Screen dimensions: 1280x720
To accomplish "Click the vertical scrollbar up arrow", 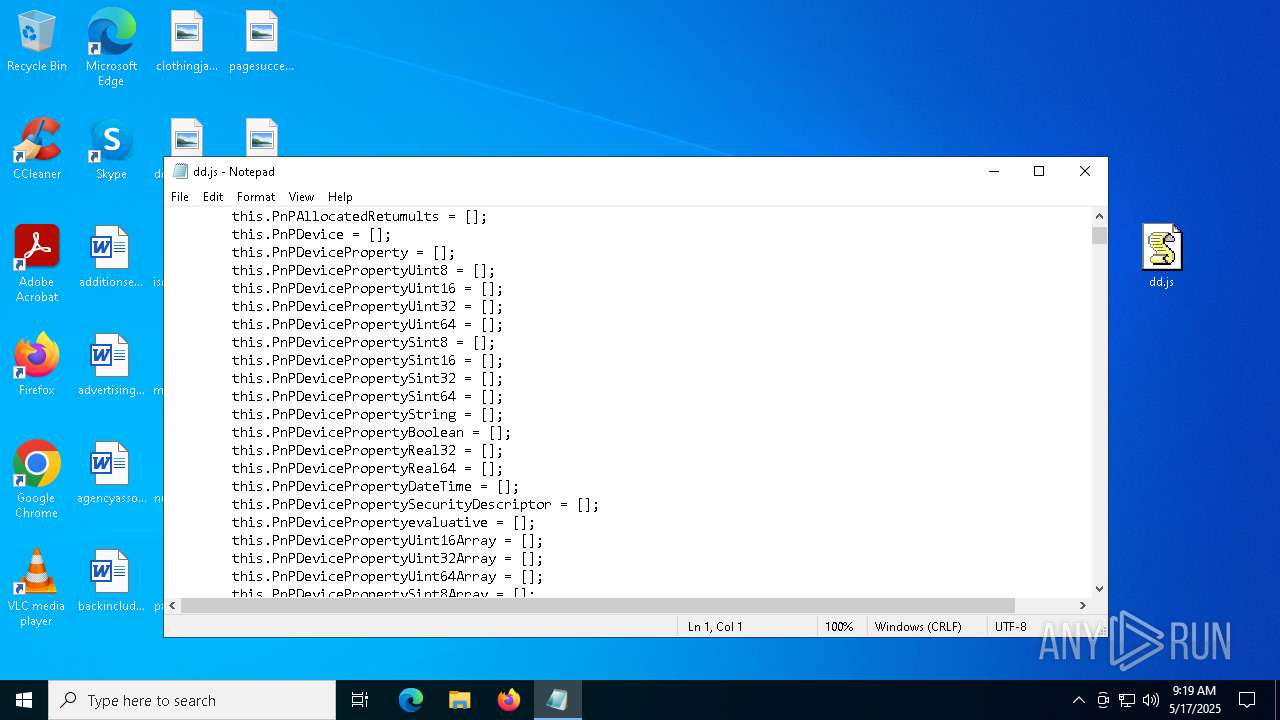I will 1099,216.
